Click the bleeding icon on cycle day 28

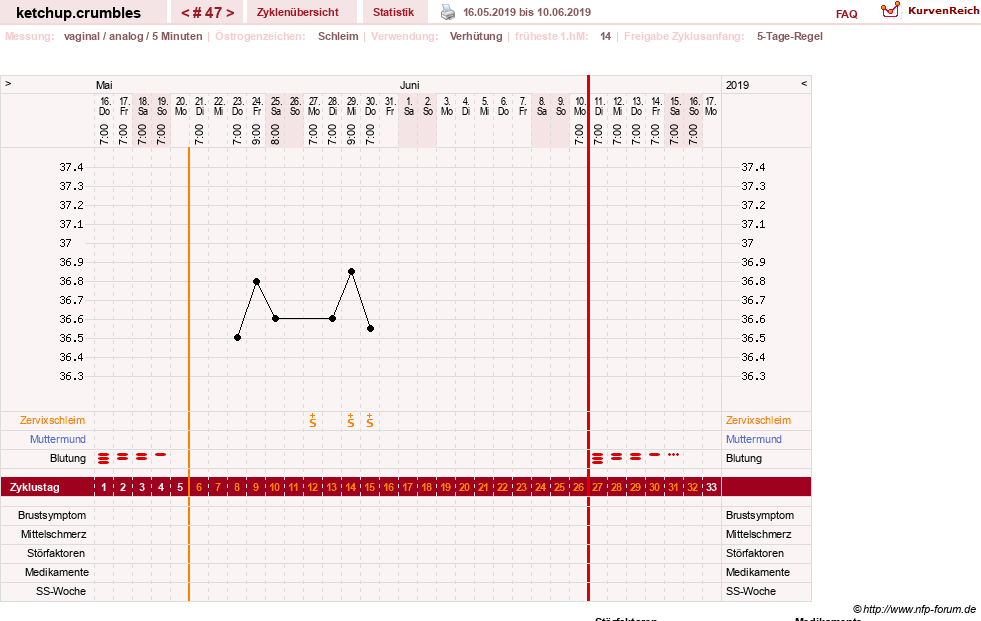[x=616, y=457]
